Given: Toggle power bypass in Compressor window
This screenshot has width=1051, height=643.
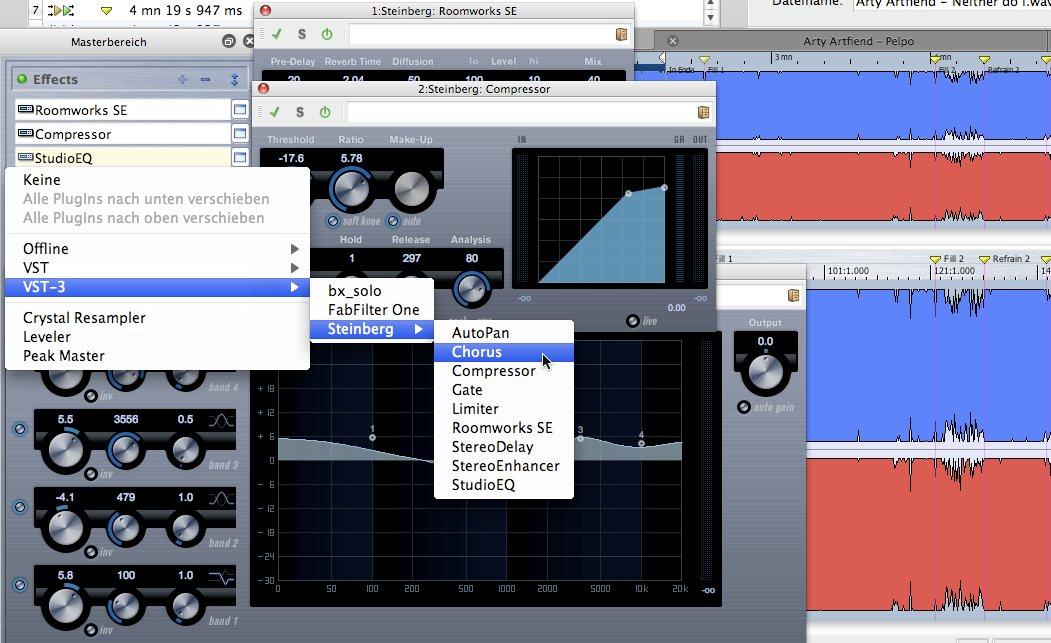Looking at the screenshot, I should [325, 112].
